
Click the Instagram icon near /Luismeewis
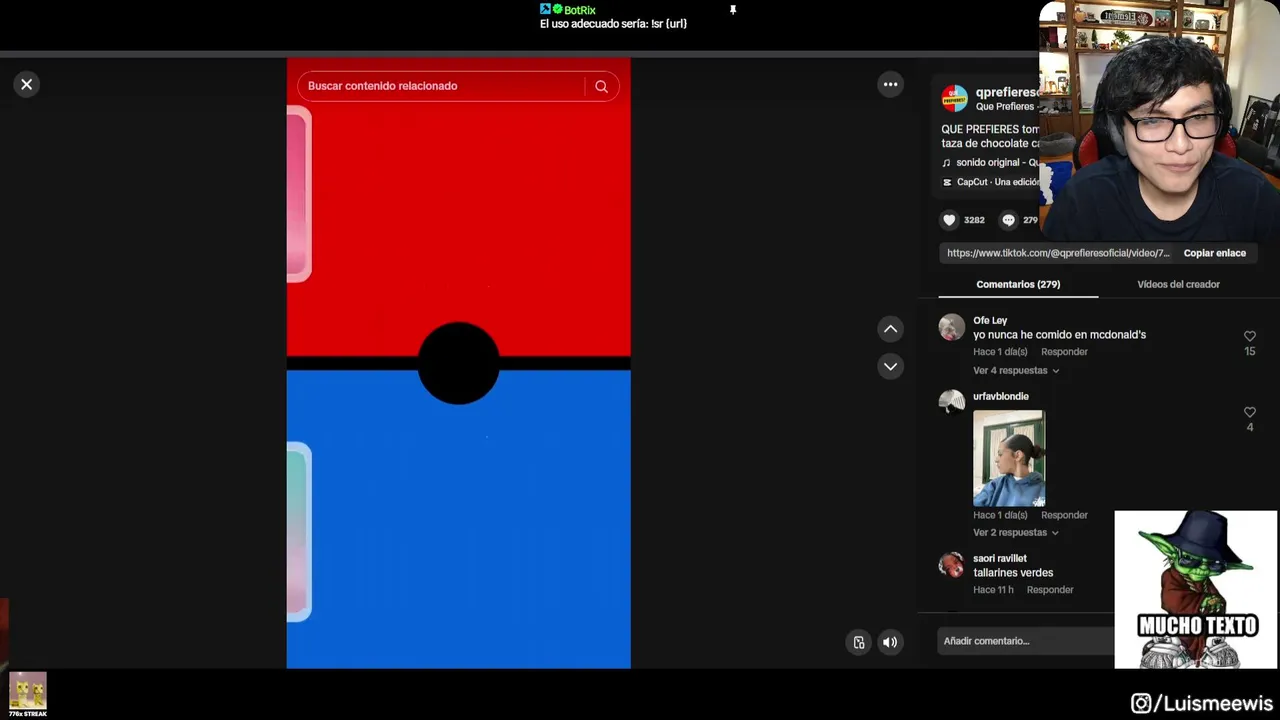(x=1141, y=704)
